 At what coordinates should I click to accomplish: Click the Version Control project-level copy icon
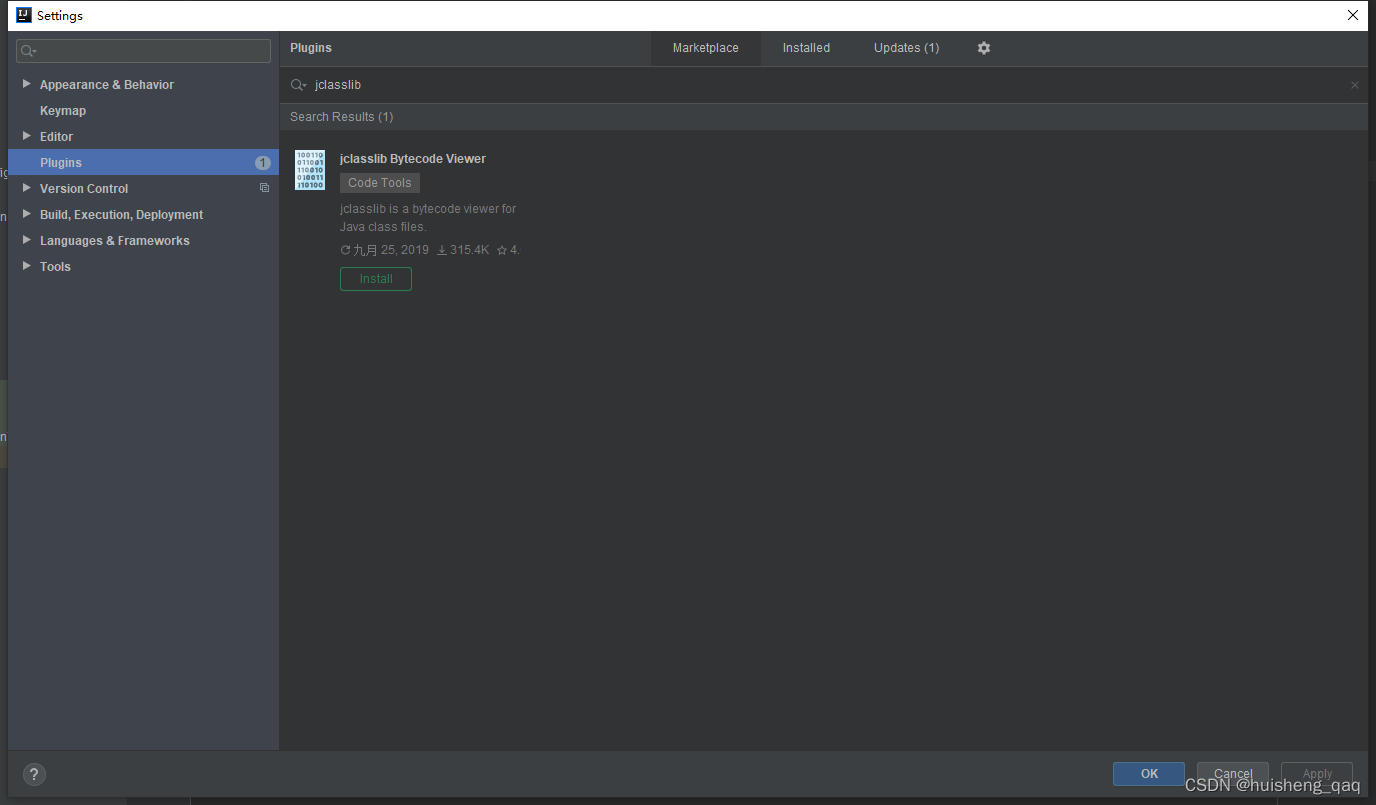click(264, 188)
